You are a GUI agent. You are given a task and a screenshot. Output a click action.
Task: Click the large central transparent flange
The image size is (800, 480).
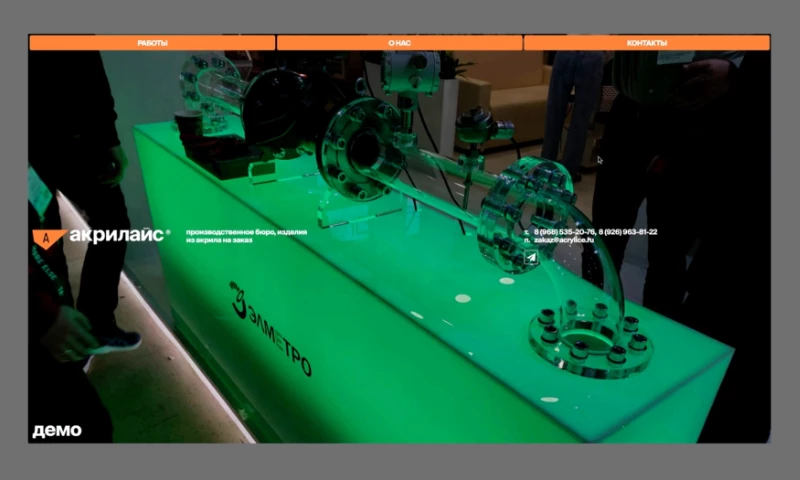358,150
